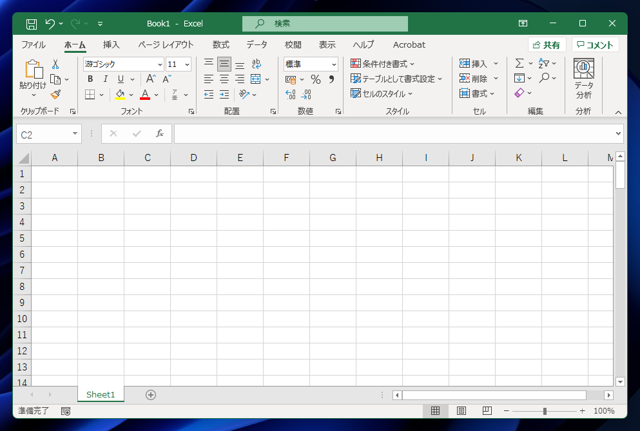
Task: Merge and center cells icon
Action: click(256, 79)
